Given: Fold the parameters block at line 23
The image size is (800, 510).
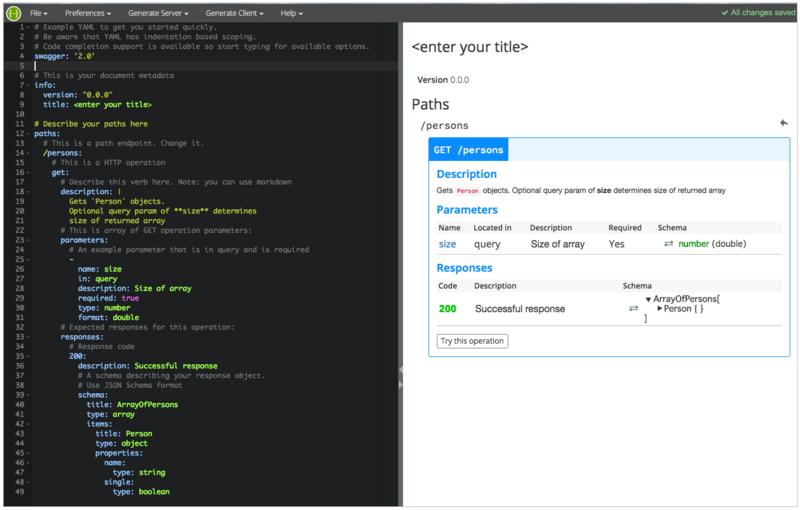Looking at the screenshot, I should [x=28, y=240].
